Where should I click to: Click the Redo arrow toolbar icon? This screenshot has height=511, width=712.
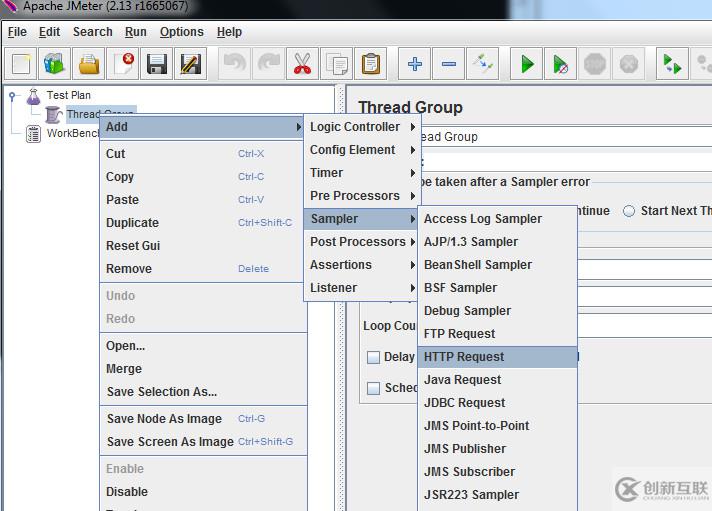269,64
